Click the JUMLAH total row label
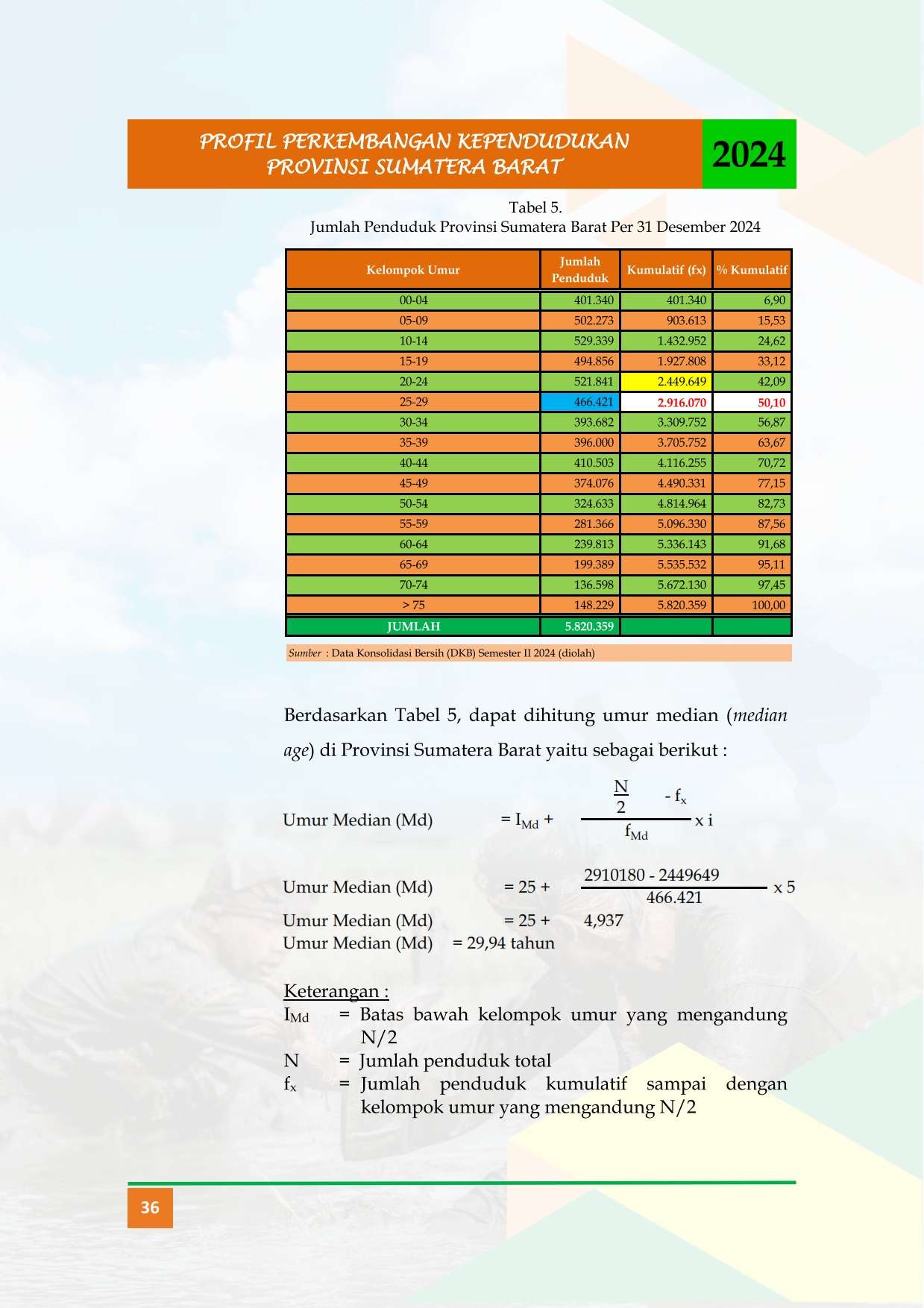This screenshot has height=1308, width=924. click(x=413, y=626)
